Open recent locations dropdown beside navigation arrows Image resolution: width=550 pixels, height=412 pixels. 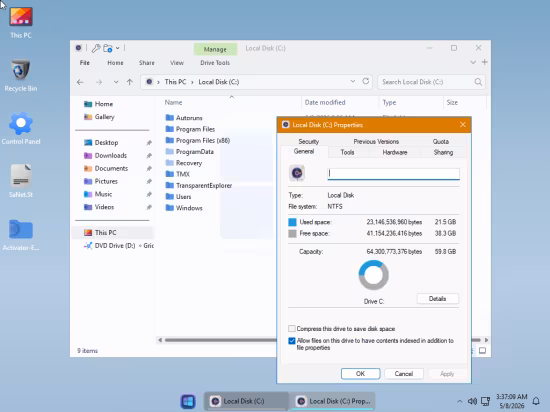[x=116, y=82]
